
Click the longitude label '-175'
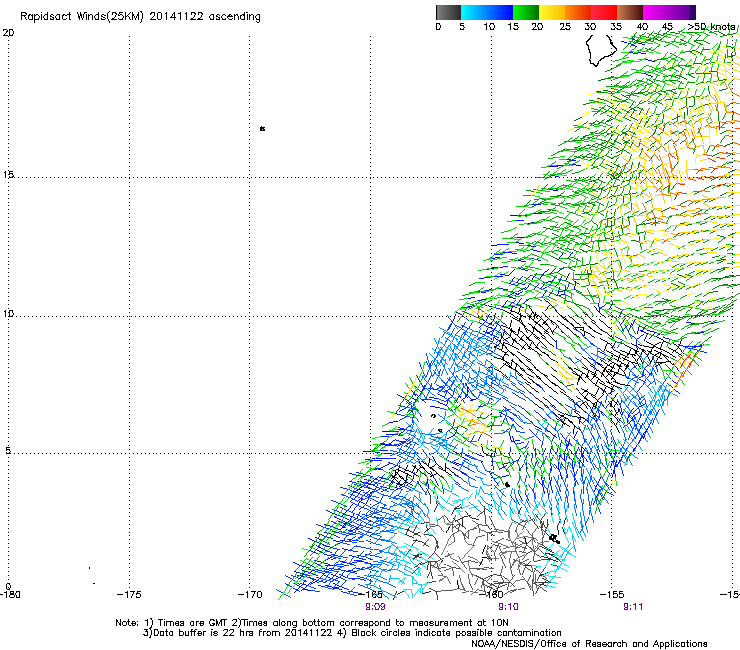coord(129,594)
